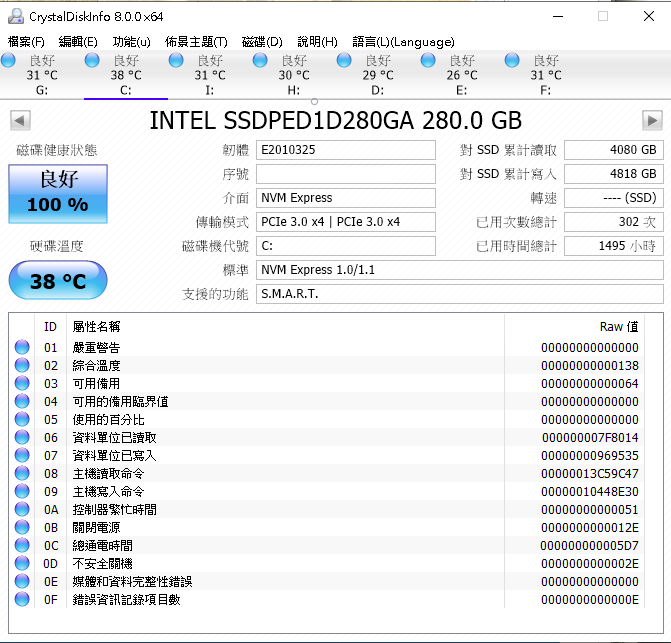This screenshot has width=671, height=643.
Task: Click the 38 °C temperature button
Action: (58, 281)
